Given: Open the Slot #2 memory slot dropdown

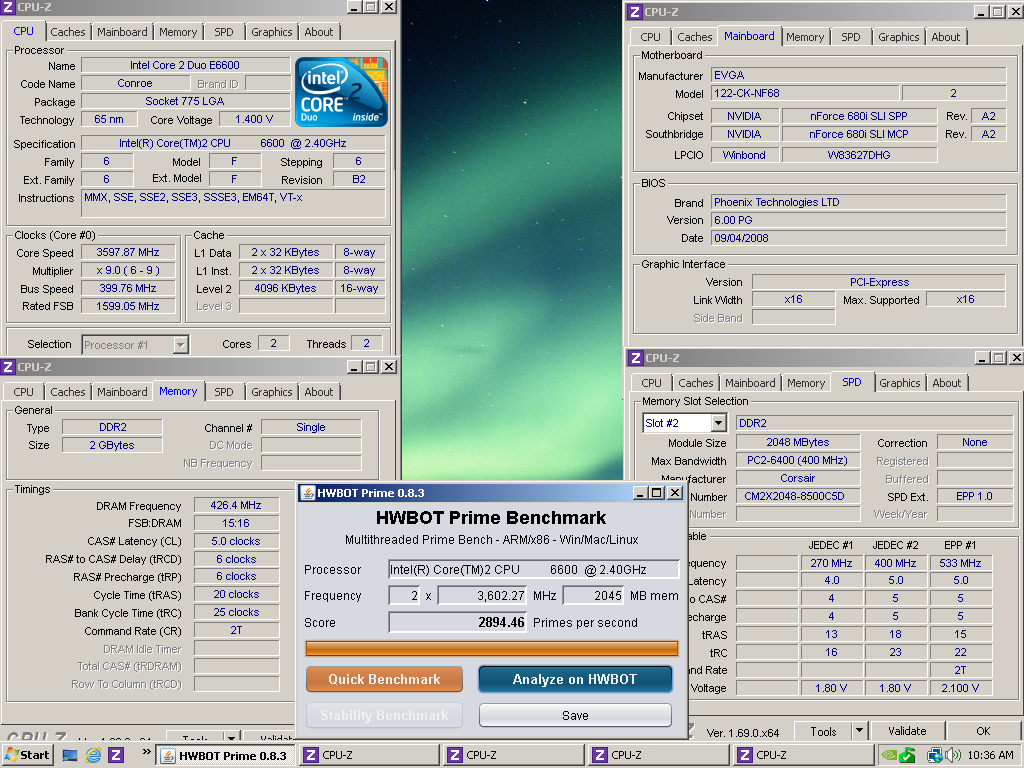Looking at the screenshot, I should click(x=718, y=423).
